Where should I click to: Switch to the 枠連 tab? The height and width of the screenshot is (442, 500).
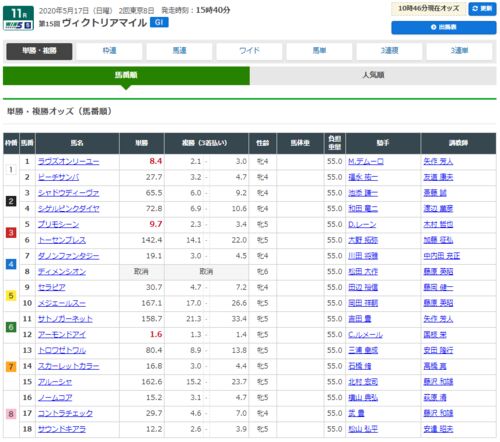[x=109, y=51]
